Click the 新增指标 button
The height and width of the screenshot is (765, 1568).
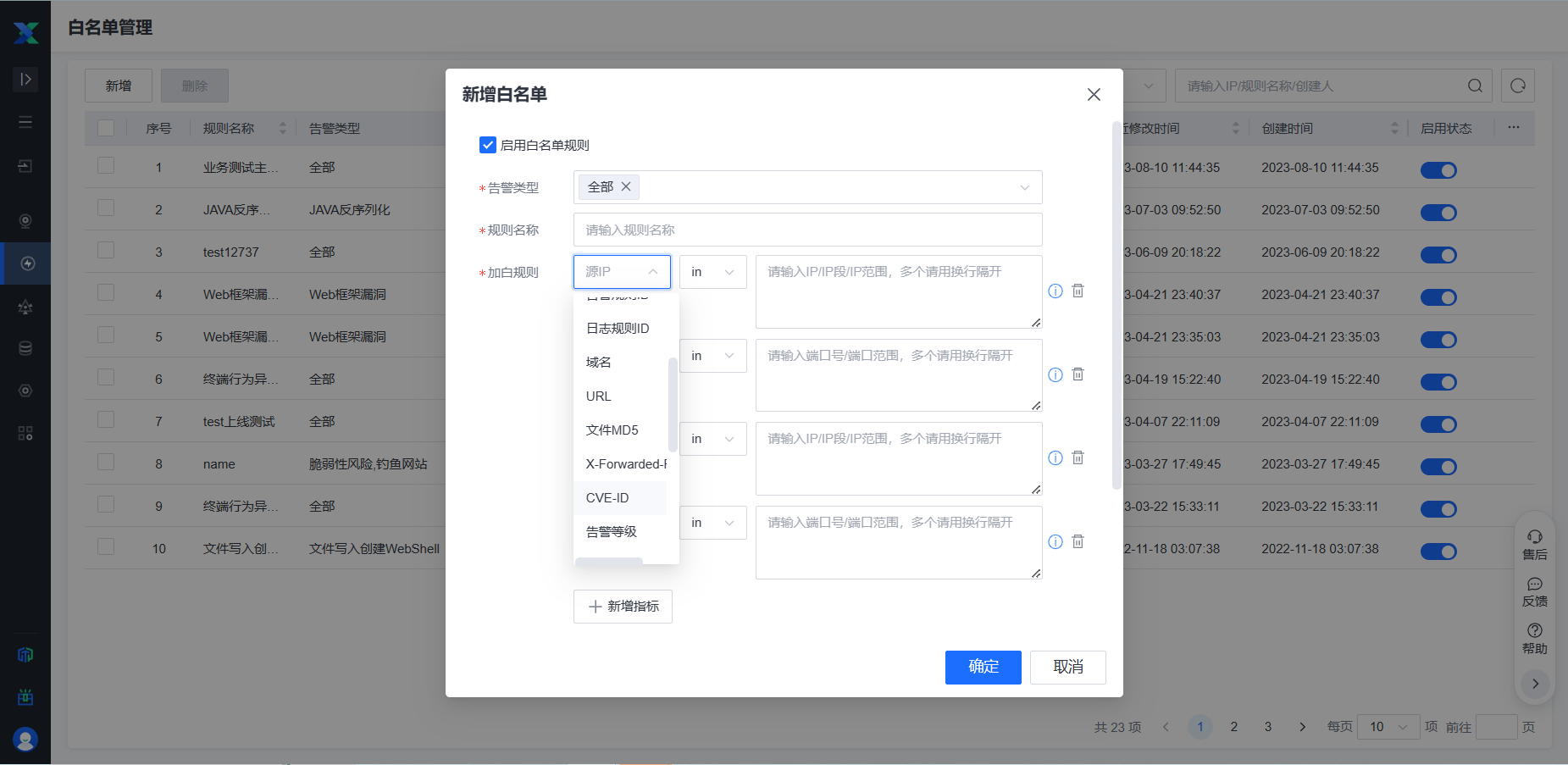pyautogui.click(x=623, y=607)
